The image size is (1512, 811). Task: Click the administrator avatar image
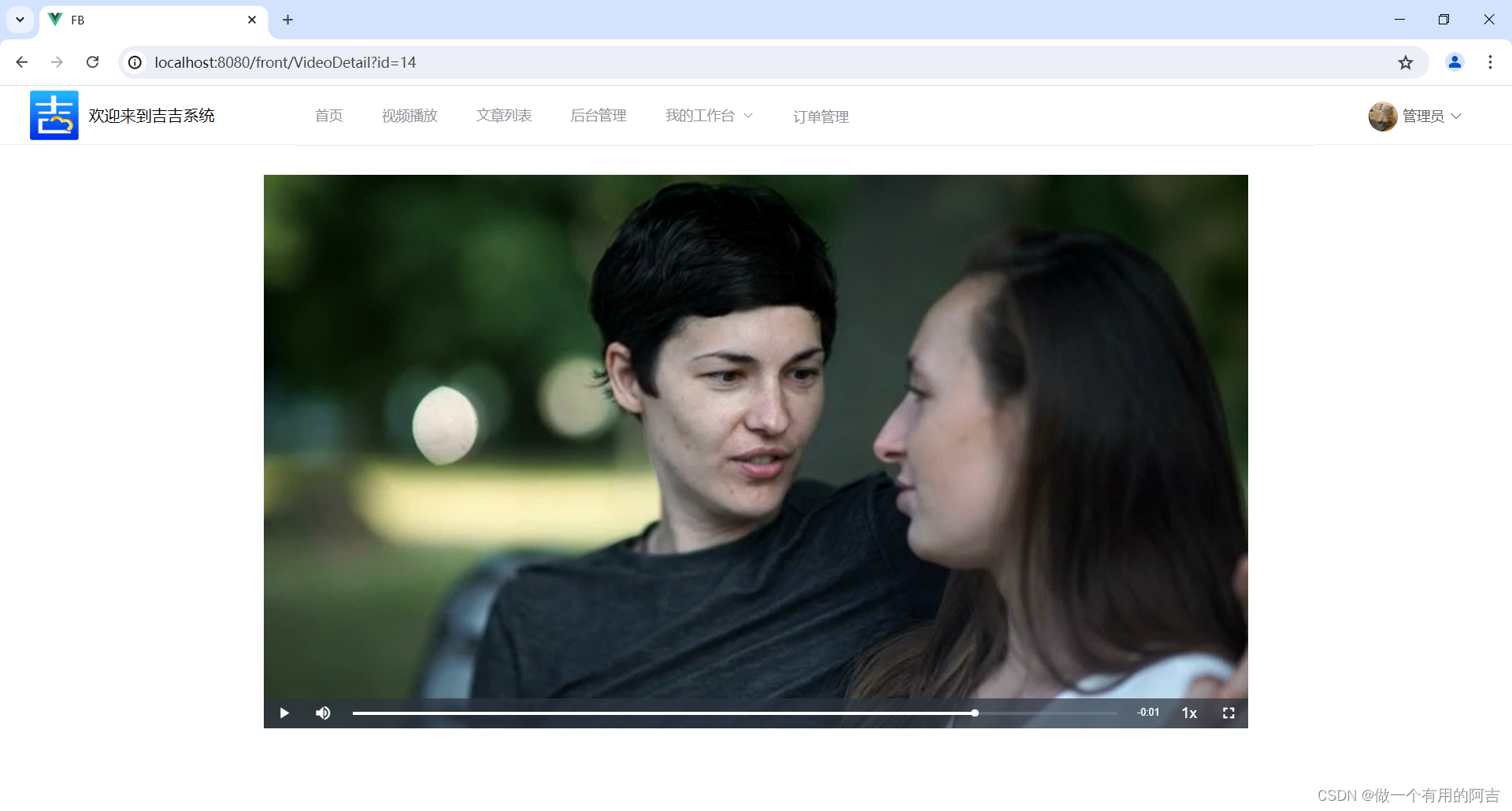tap(1383, 117)
